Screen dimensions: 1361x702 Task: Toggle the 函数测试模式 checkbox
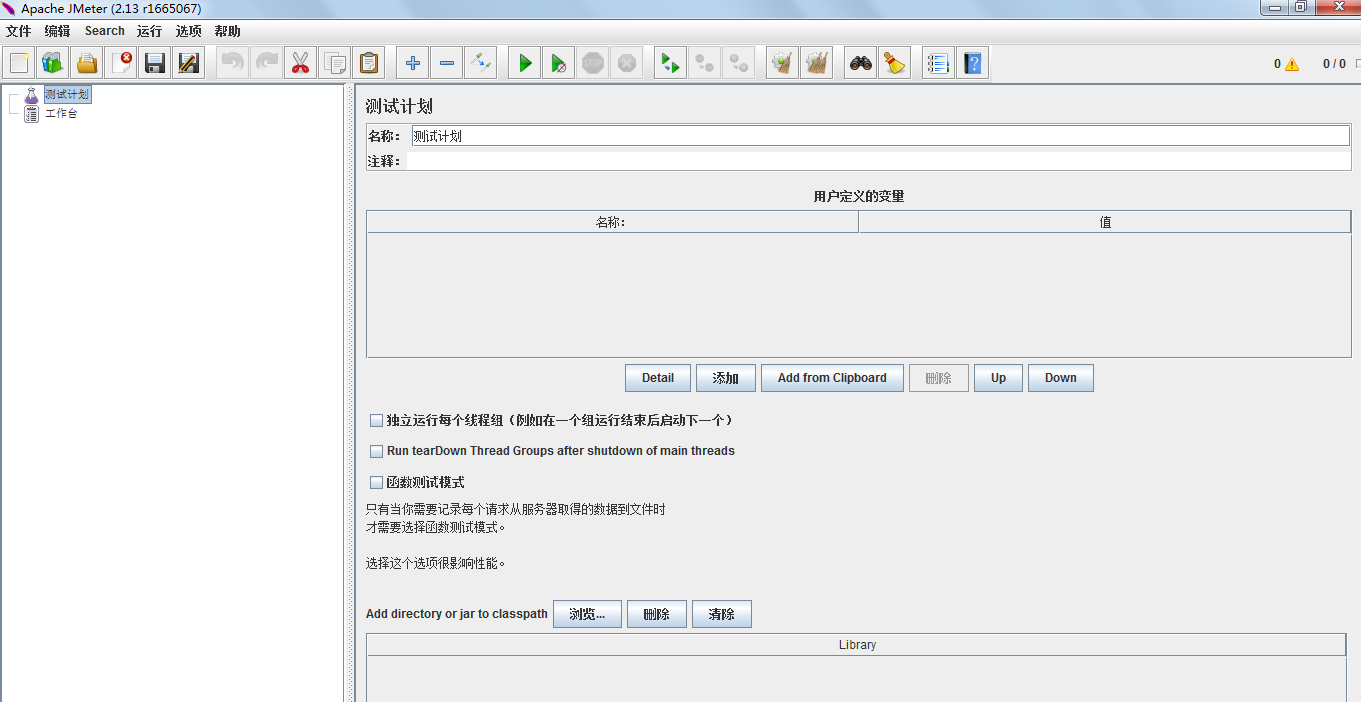[377, 482]
